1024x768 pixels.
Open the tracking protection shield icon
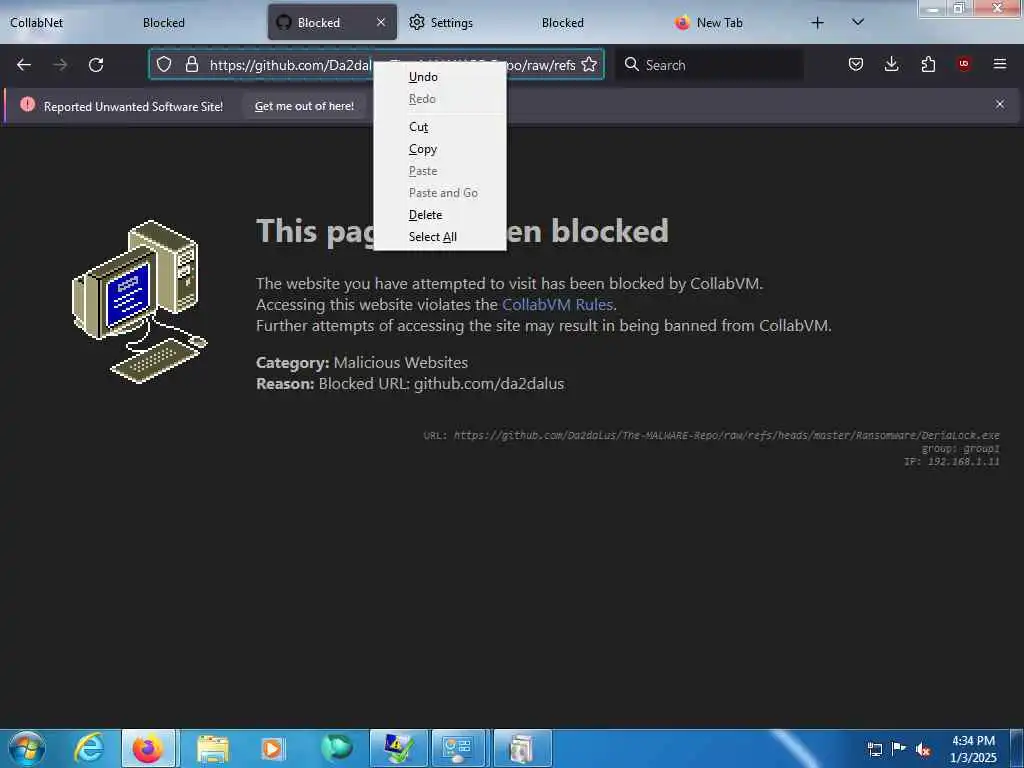tap(164, 65)
